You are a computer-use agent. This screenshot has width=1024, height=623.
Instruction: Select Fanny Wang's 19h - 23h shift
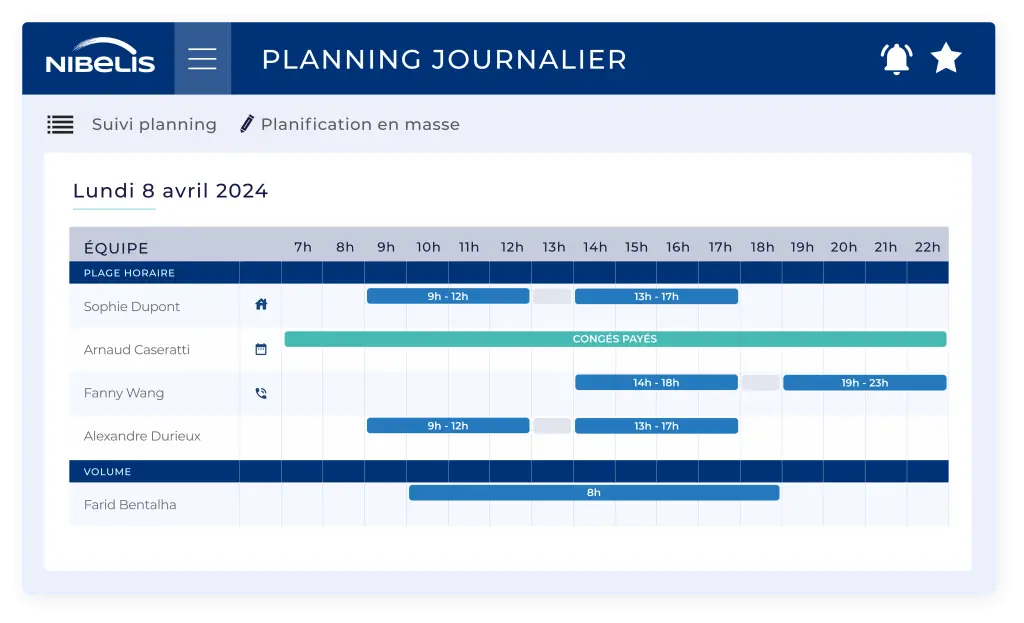865,383
